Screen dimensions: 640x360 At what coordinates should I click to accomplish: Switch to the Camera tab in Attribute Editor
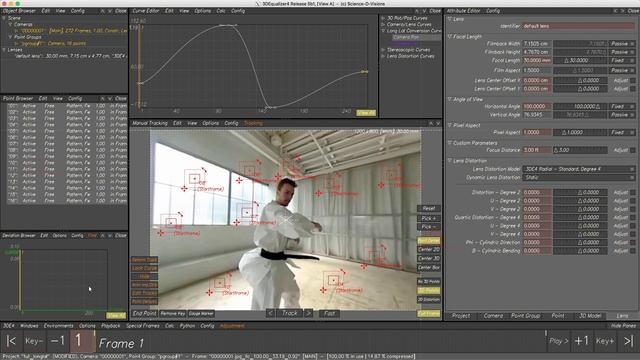pos(493,316)
